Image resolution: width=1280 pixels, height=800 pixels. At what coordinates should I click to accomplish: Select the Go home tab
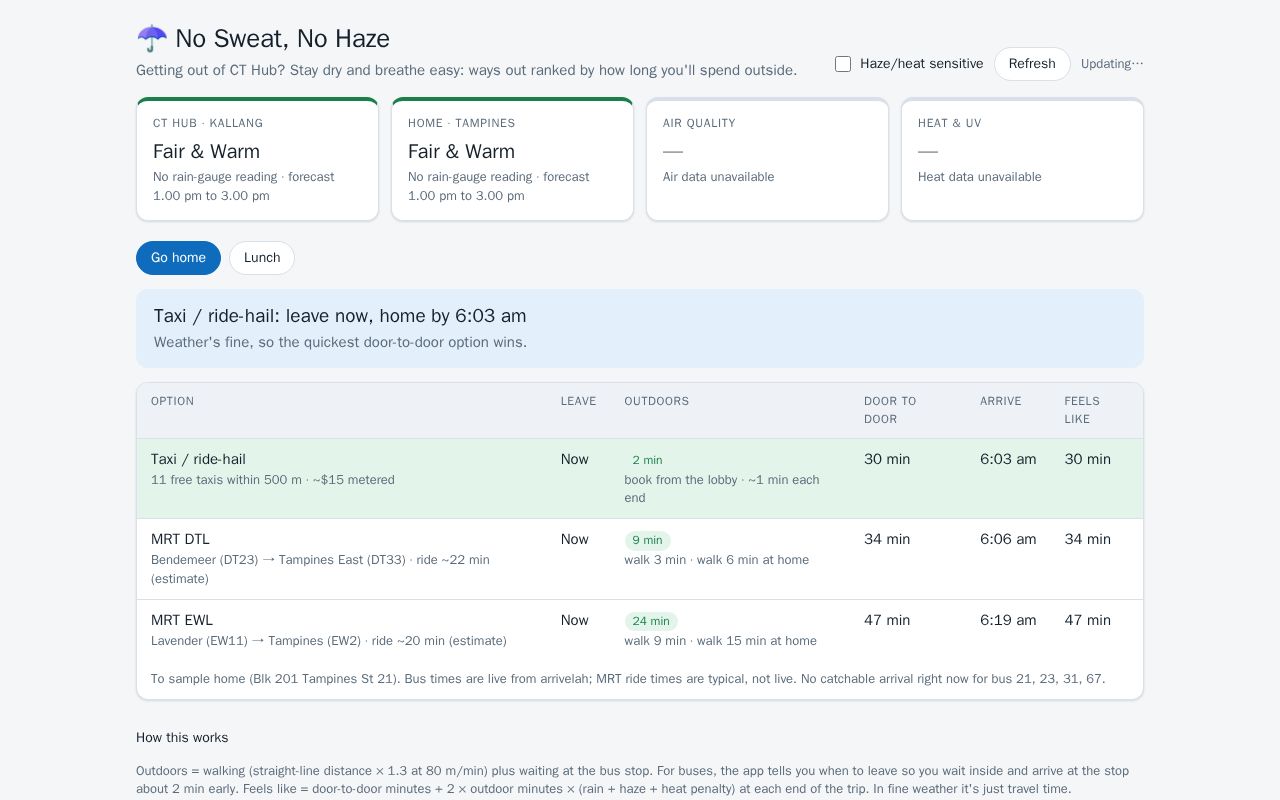pyautogui.click(x=178, y=258)
